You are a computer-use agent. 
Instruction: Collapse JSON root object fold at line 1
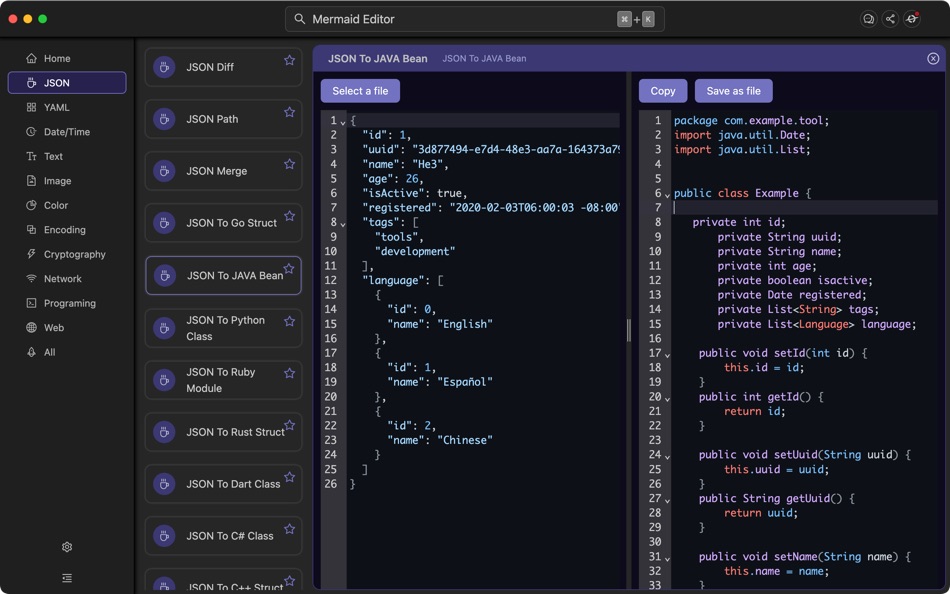(x=343, y=122)
